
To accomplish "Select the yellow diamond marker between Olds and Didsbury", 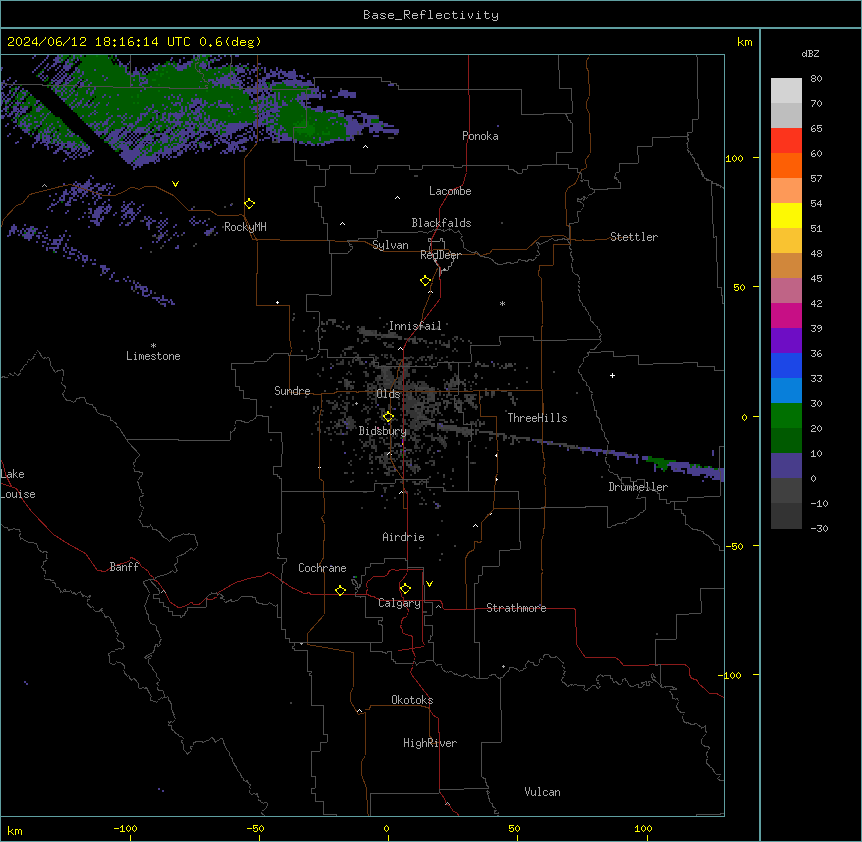I will 388,417.
